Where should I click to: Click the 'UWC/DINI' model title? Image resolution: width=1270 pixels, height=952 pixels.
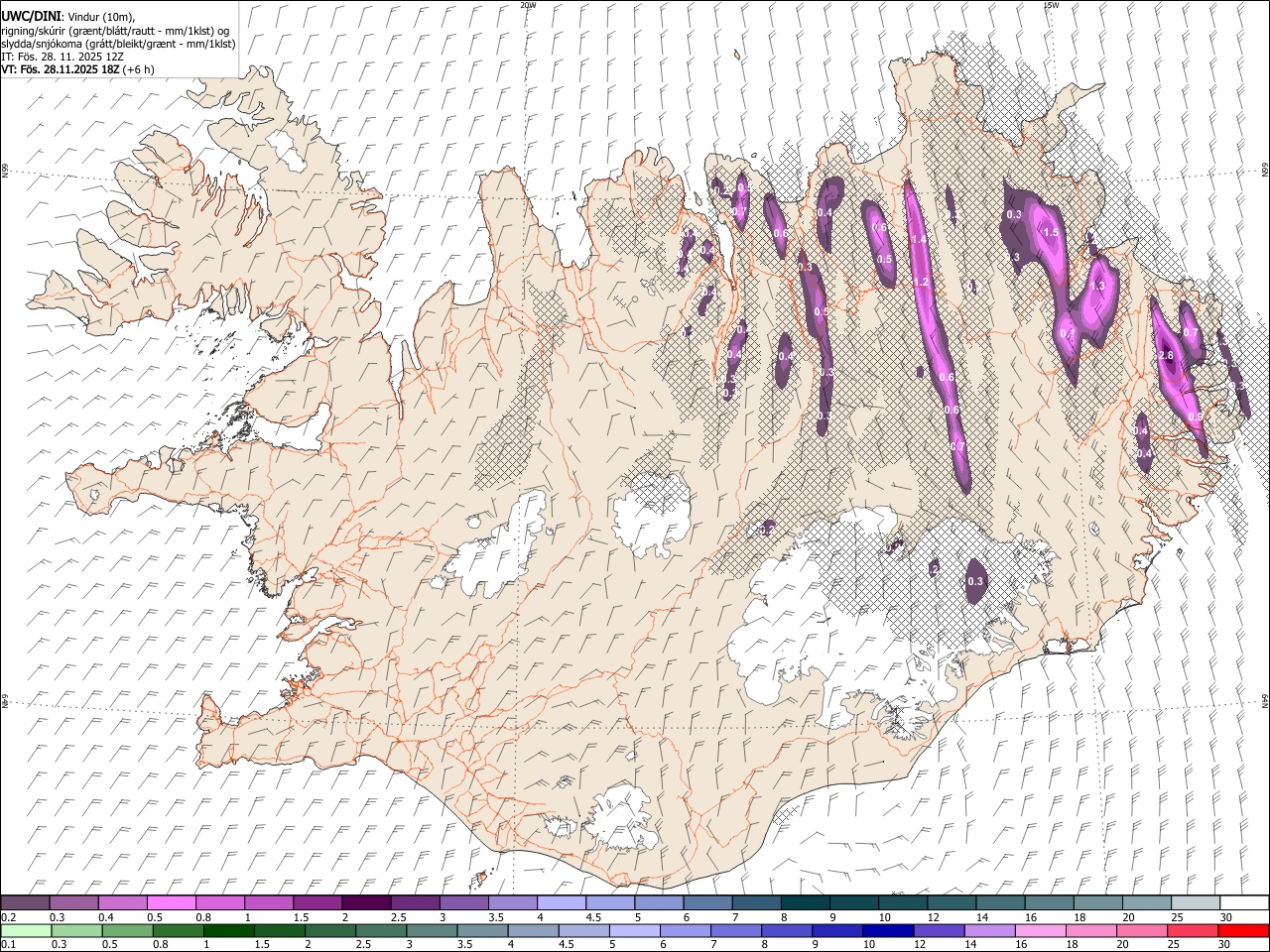coord(31,16)
